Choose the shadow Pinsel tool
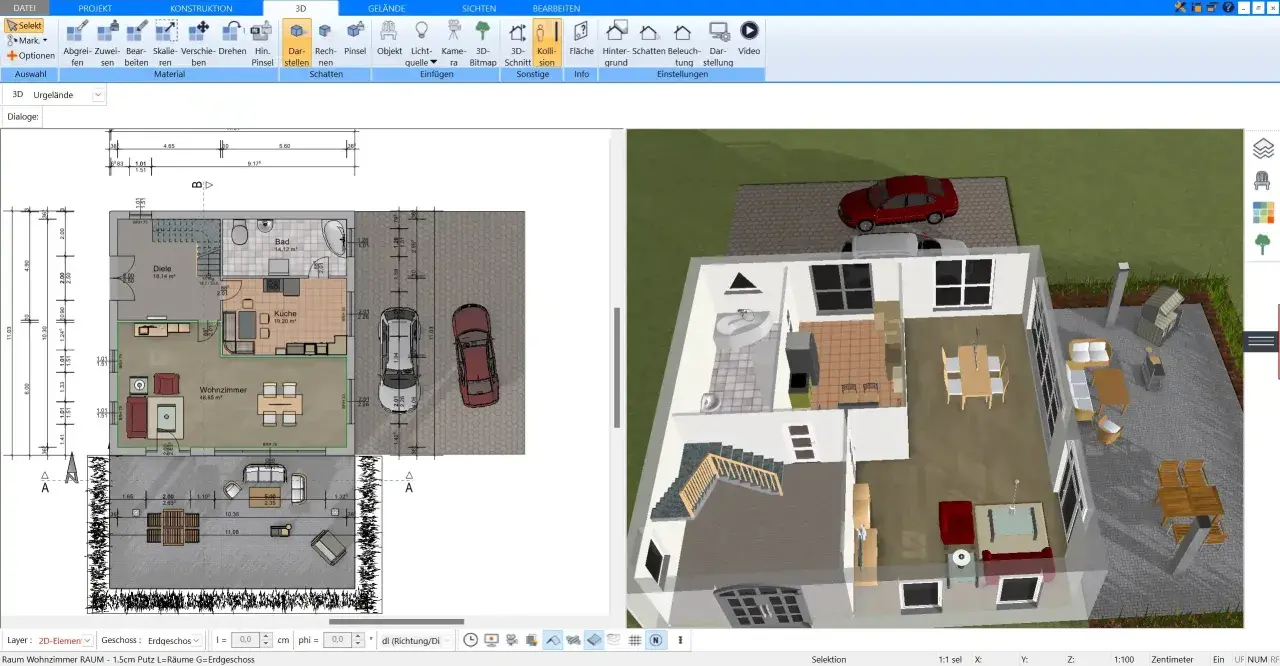The height and width of the screenshot is (666, 1280). 355,37
